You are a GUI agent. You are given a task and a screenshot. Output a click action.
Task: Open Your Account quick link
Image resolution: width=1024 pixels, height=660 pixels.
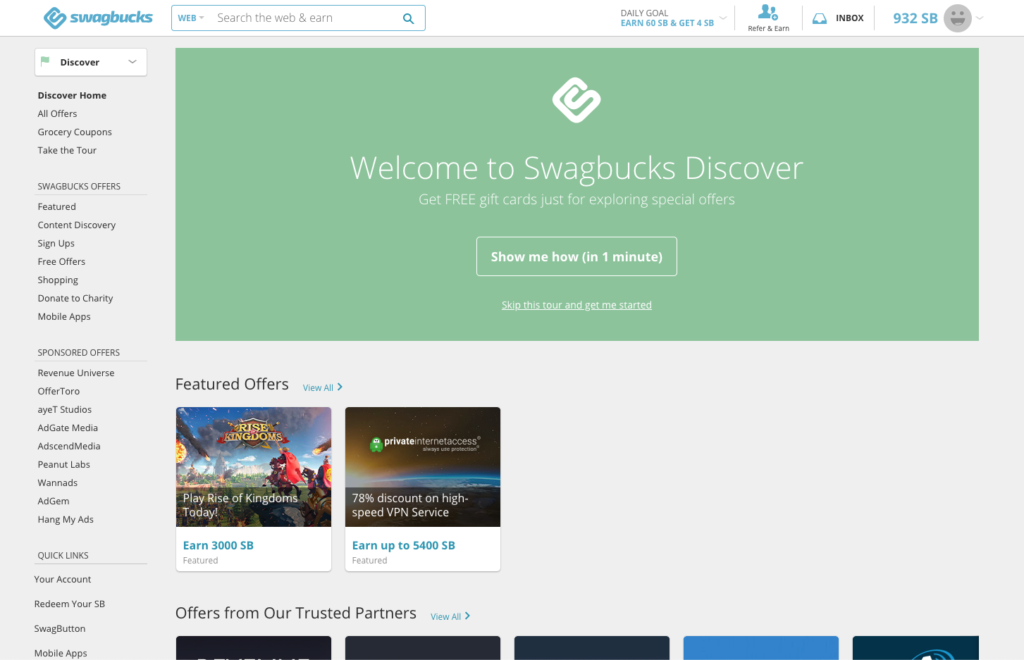(x=63, y=579)
